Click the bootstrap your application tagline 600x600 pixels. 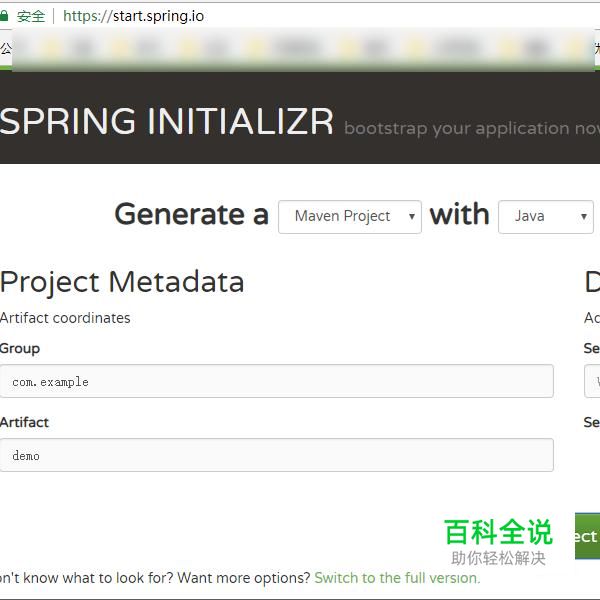click(472, 129)
